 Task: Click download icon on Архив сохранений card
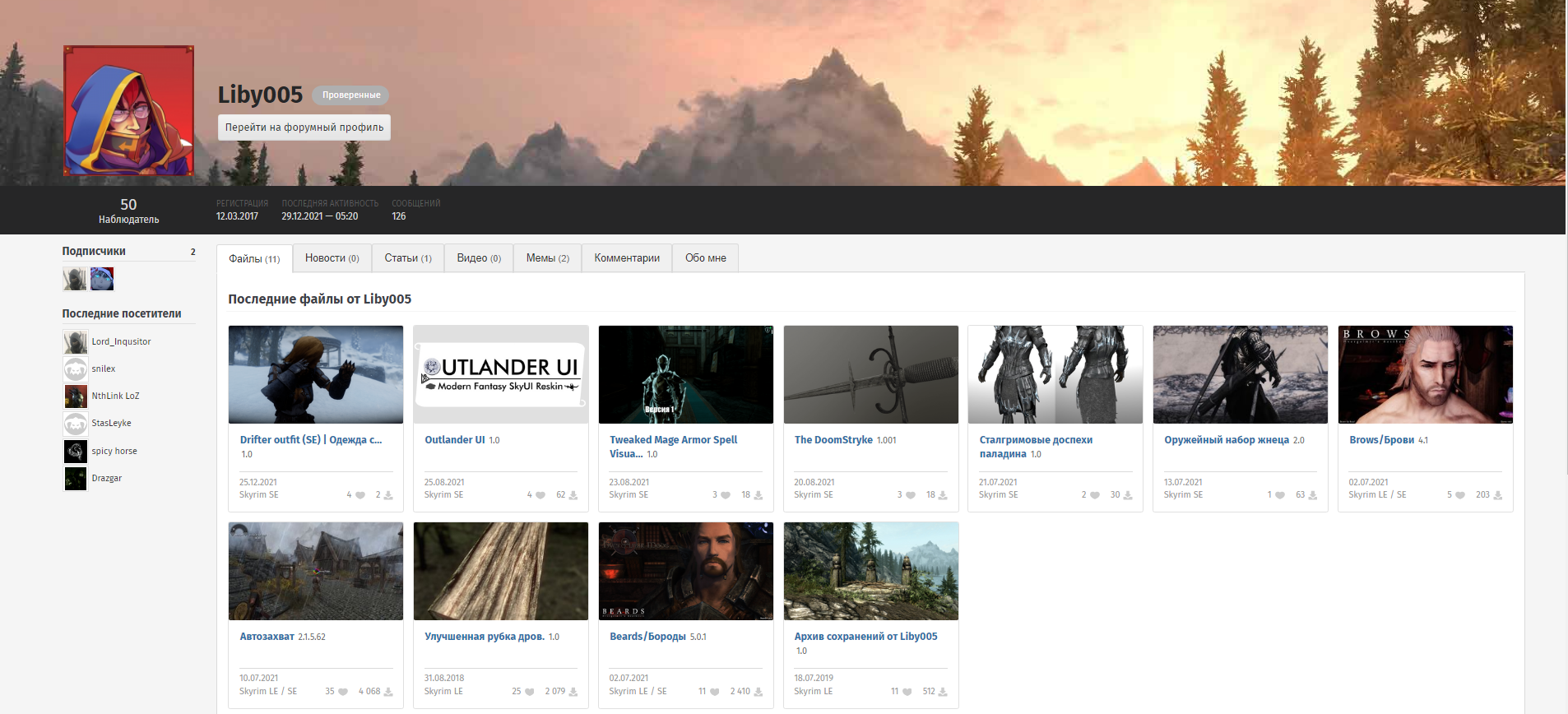click(x=943, y=692)
